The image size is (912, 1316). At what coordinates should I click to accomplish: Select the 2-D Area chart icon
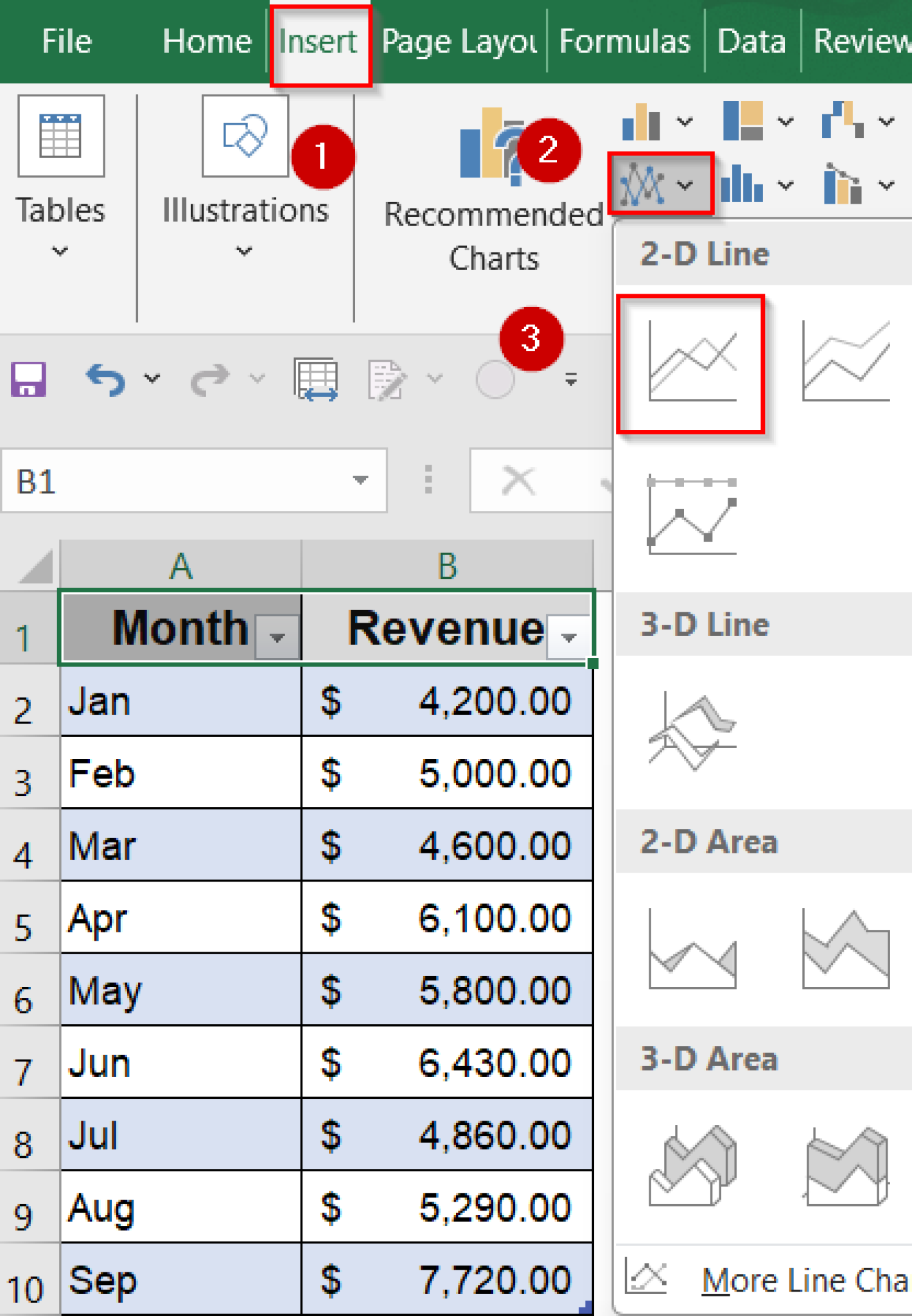(x=691, y=949)
